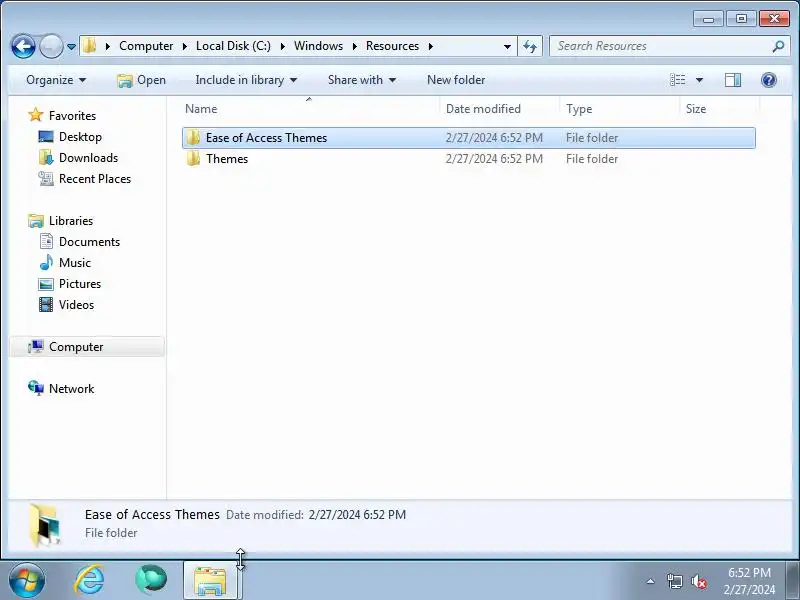This screenshot has width=800, height=600.
Task: Open Help with the question mark icon
Action: (x=768, y=80)
